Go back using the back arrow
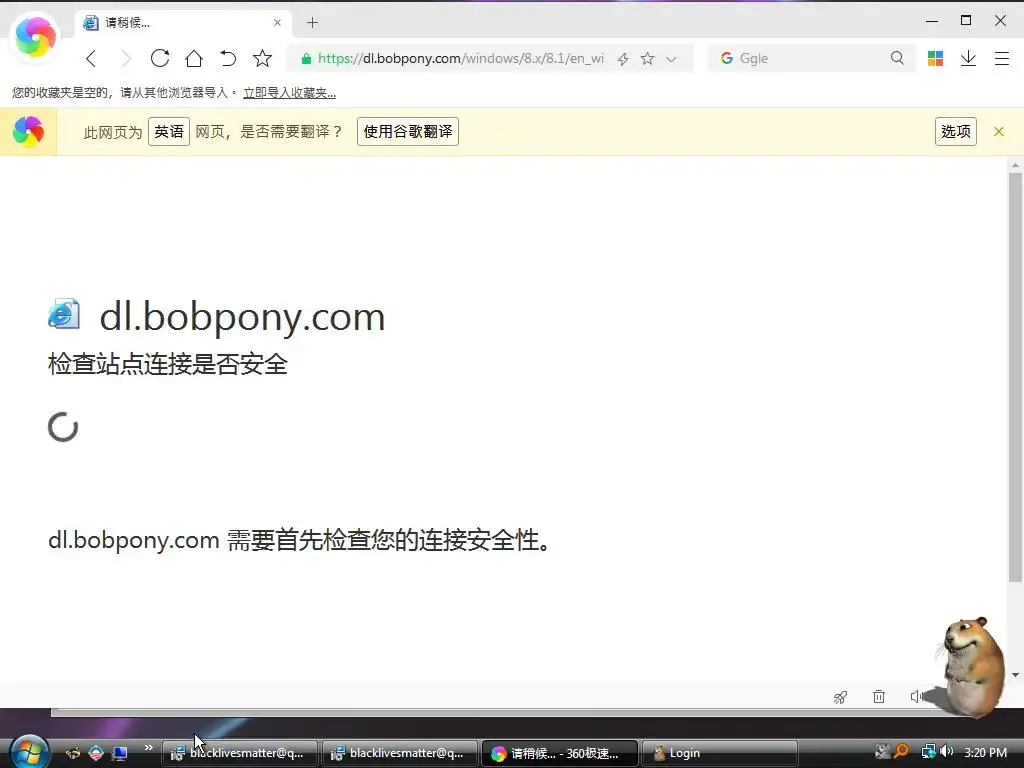The image size is (1024, 768). 91,59
